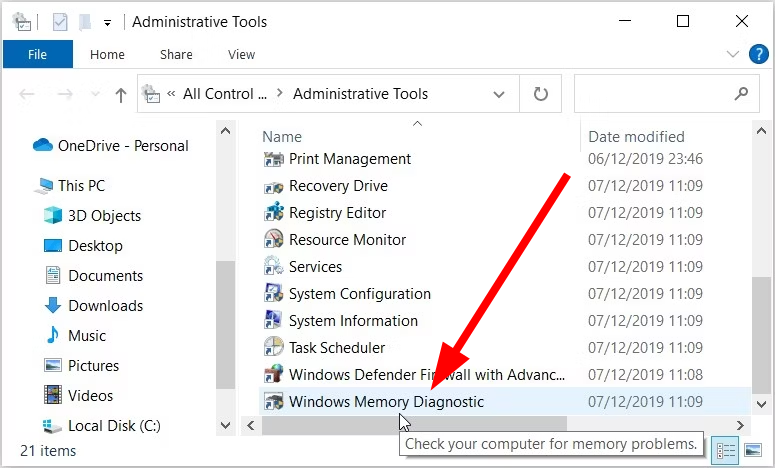
Task: Open the Quick Access Toolbar dropdown
Action: coord(108,22)
